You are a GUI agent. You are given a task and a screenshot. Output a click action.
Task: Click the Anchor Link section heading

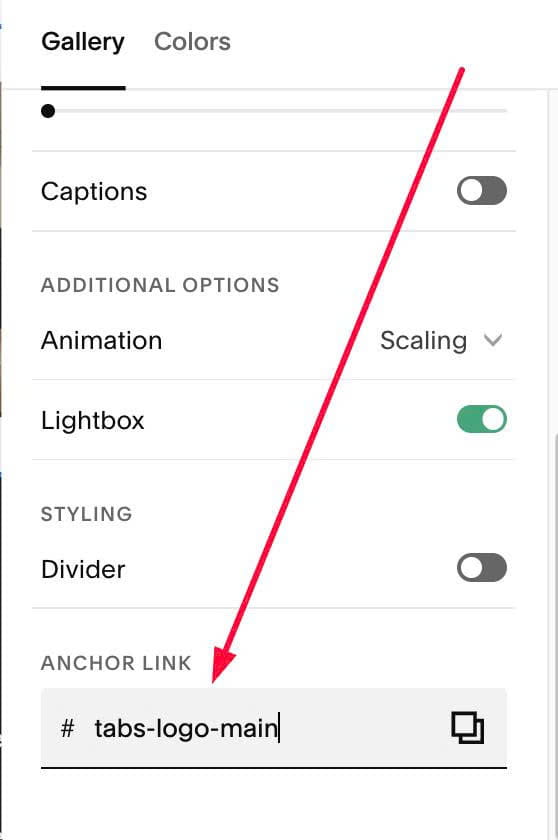tap(116, 663)
